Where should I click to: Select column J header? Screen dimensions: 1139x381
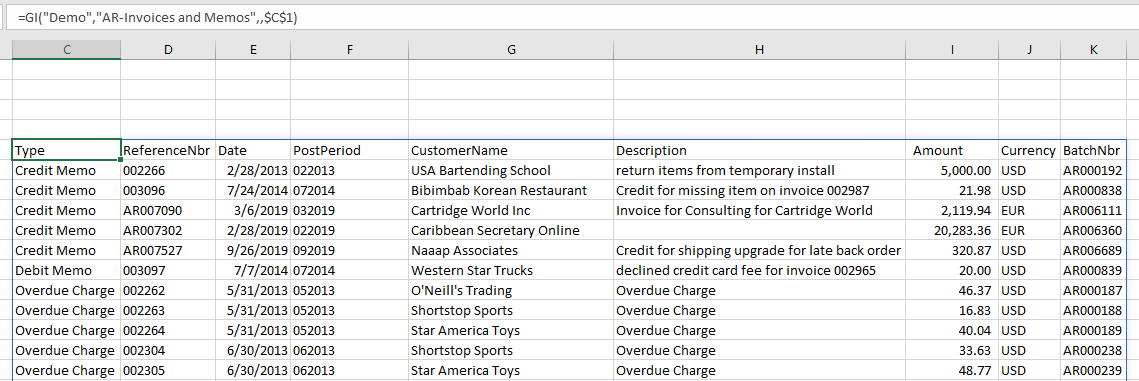[1029, 49]
